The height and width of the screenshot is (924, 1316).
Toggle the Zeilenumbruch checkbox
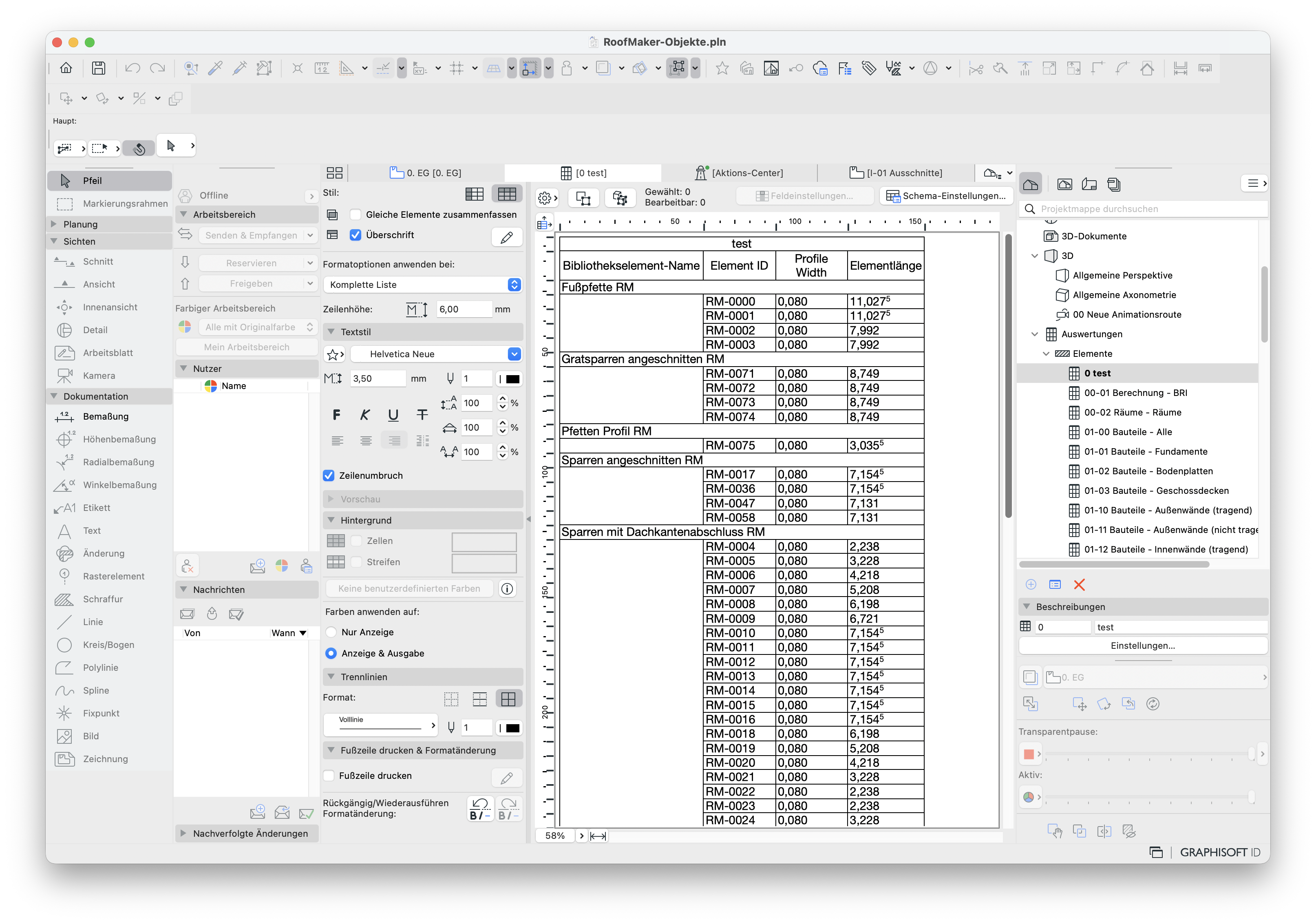coord(329,475)
